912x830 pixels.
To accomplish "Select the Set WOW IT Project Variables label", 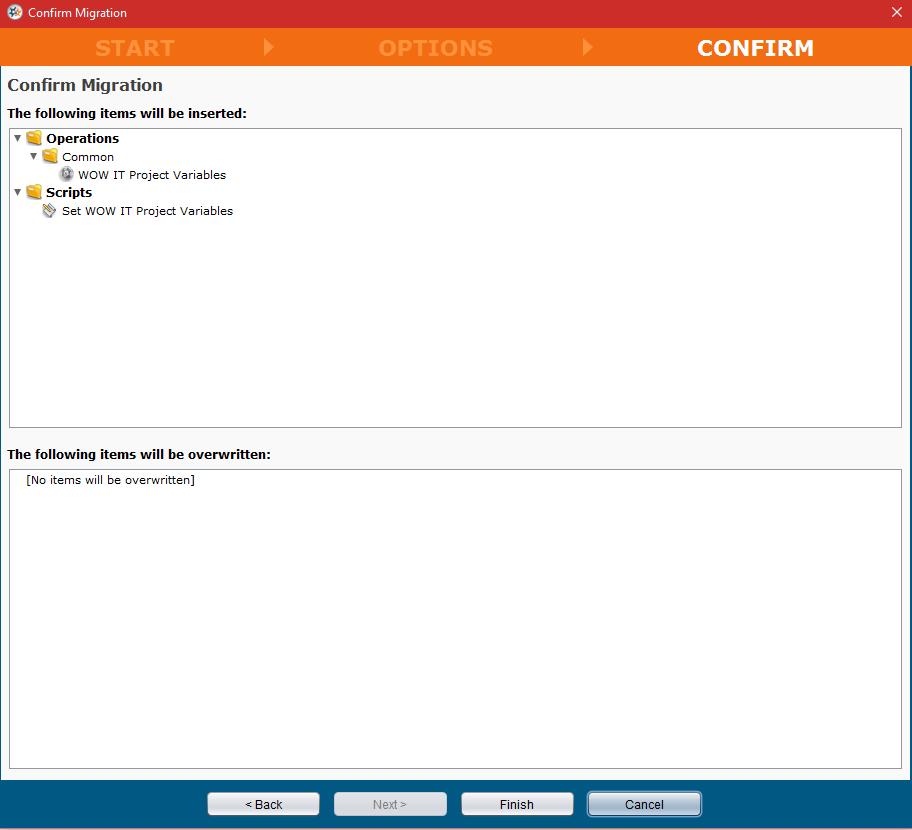I will [147, 211].
